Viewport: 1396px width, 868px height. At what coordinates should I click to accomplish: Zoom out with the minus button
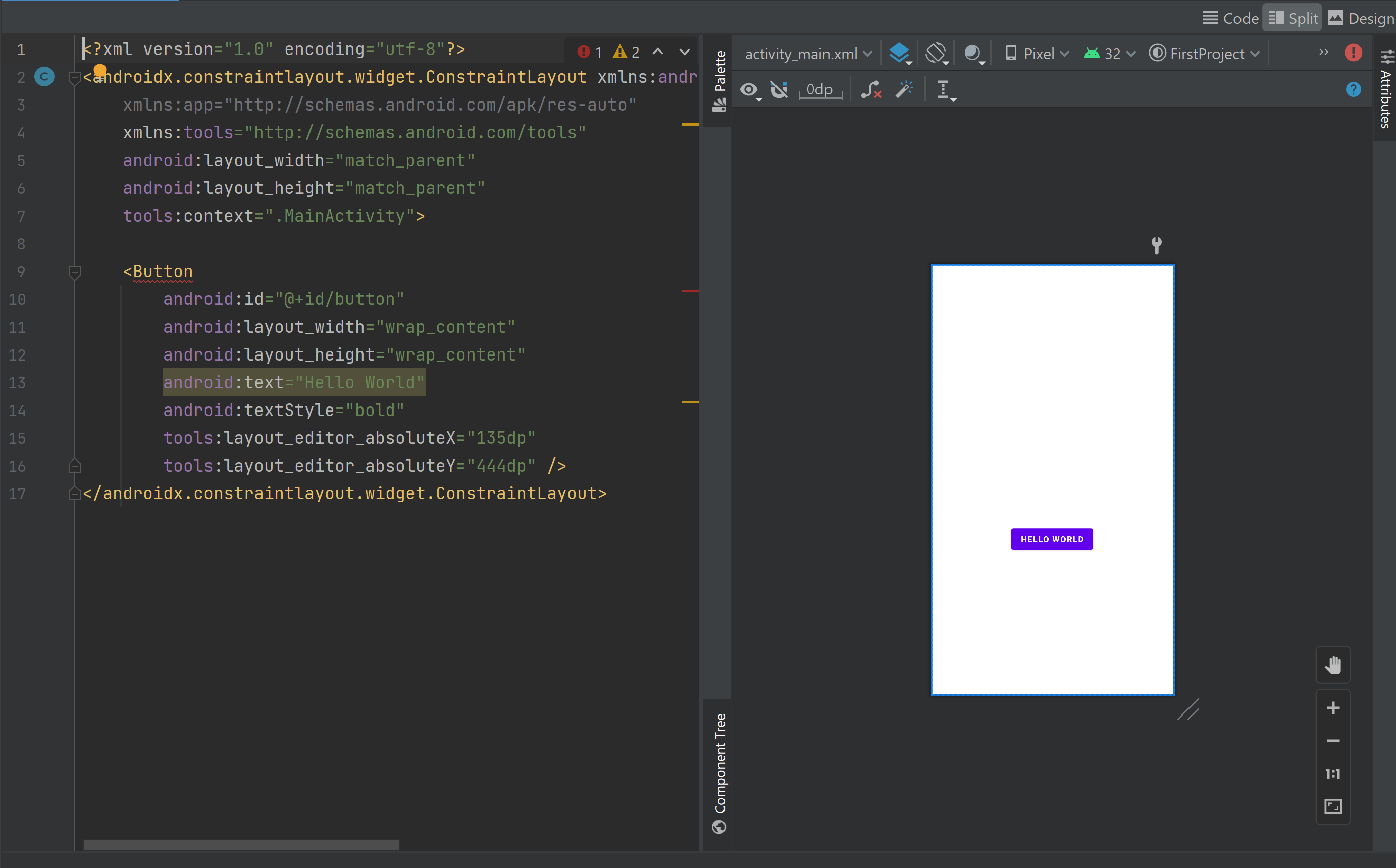pos(1332,741)
